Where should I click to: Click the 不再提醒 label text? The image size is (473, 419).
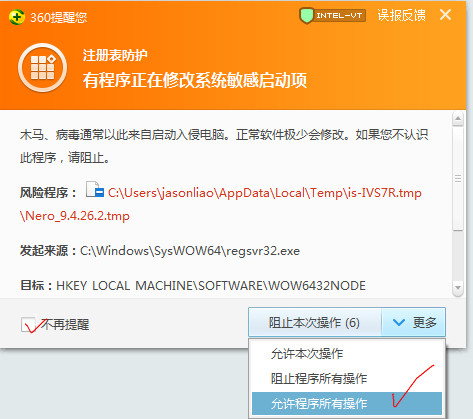pyautogui.click(x=65, y=324)
